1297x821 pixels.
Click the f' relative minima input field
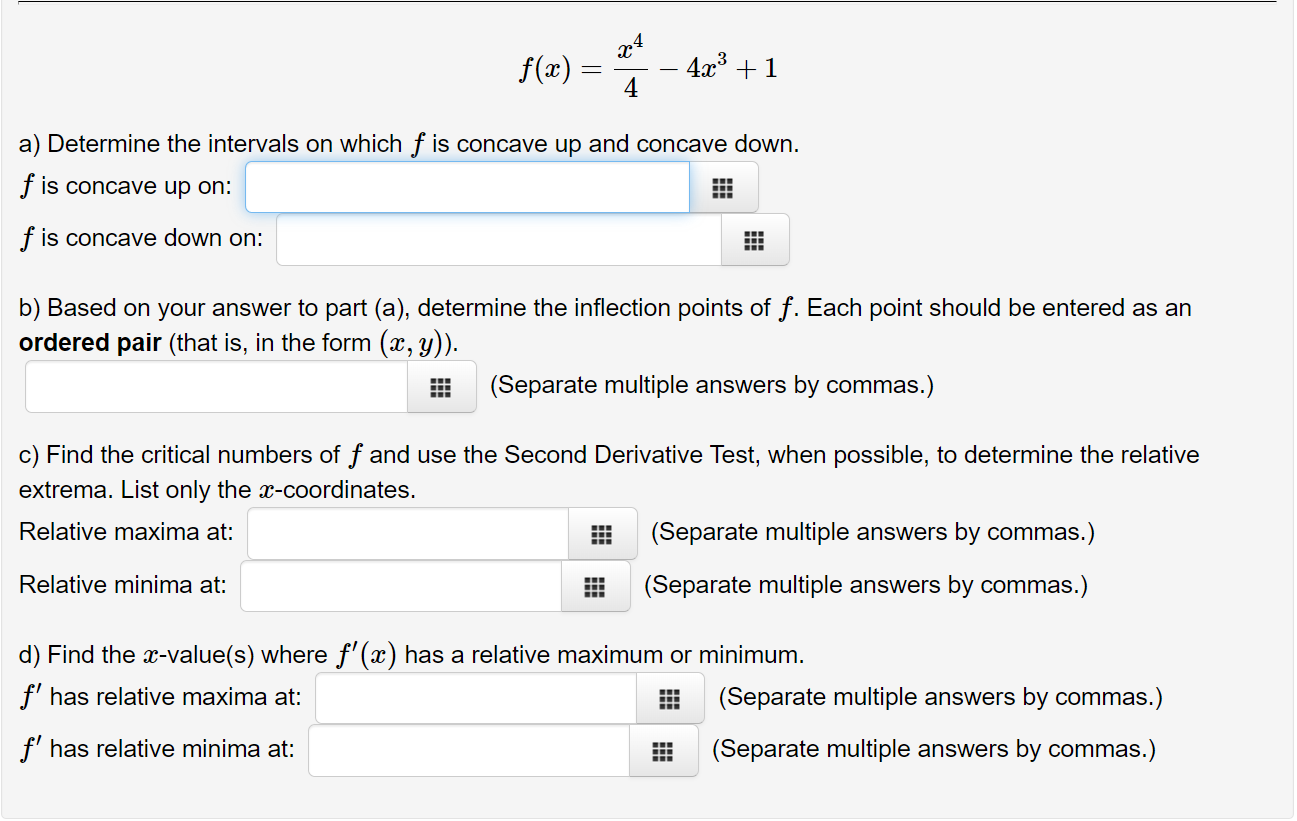pos(467,750)
